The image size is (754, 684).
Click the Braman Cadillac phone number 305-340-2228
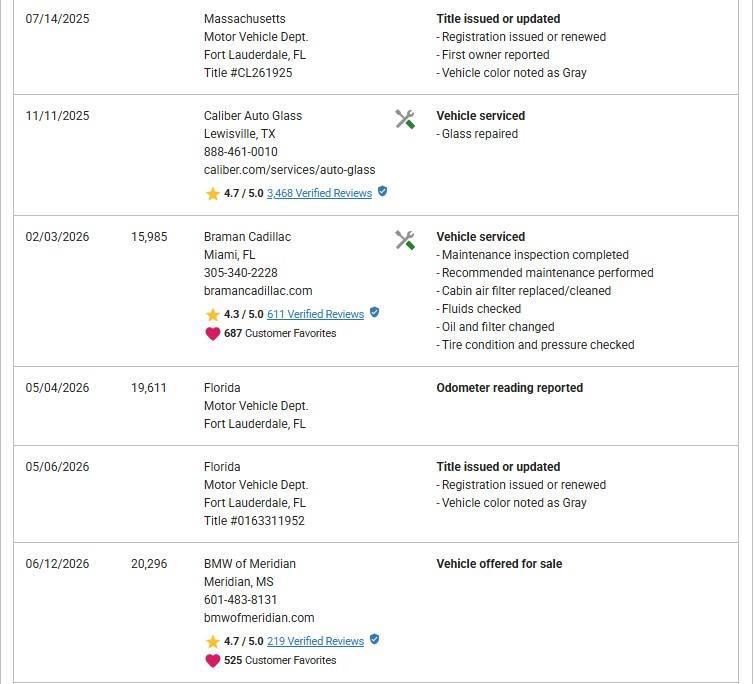click(240, 273)
